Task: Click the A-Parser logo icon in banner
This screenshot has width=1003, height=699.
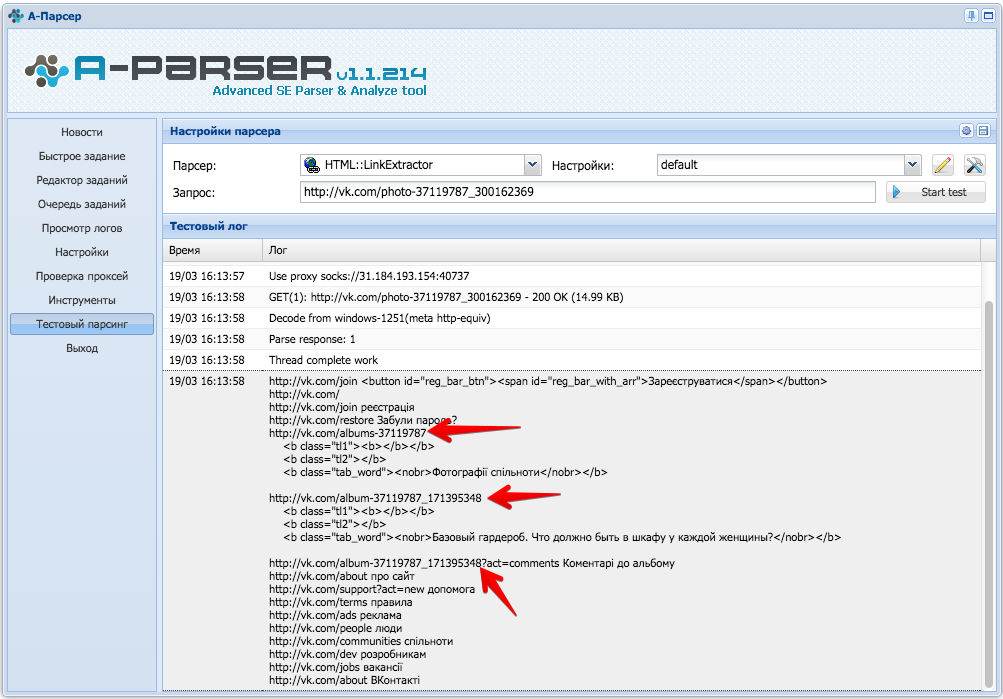Action: (47, 71)
